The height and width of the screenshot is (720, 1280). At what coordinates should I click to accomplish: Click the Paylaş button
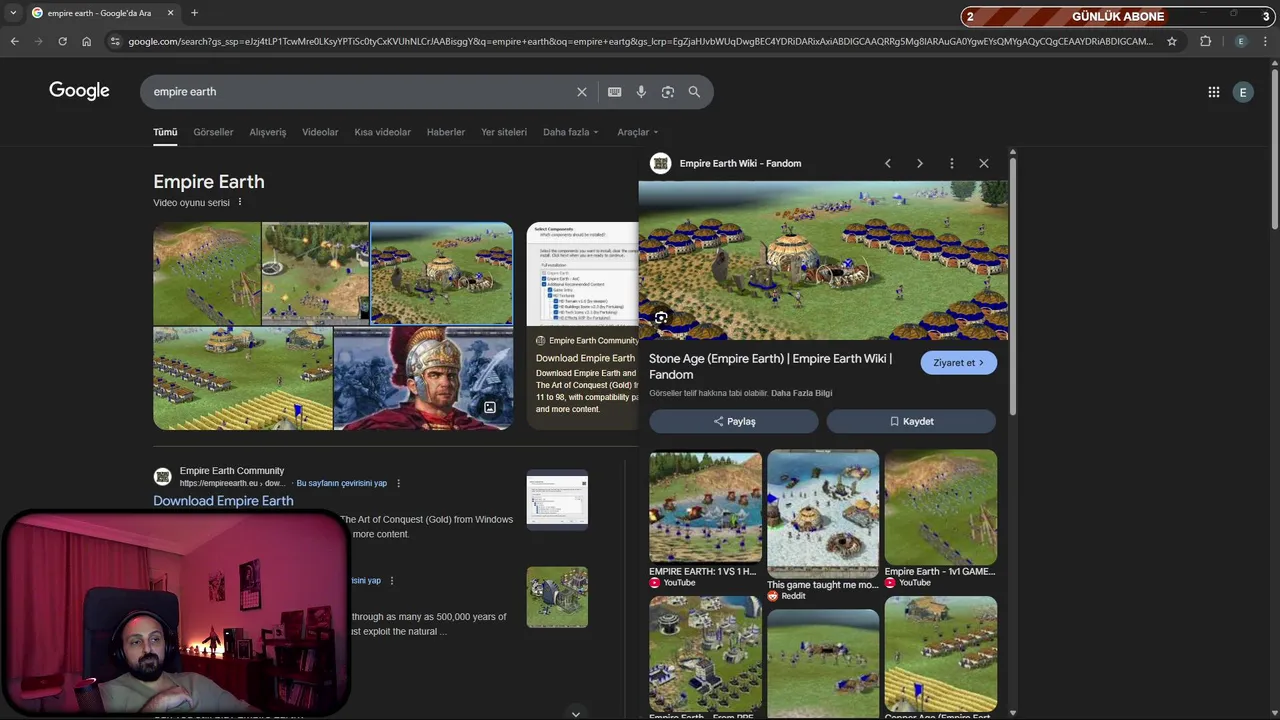click(x=734, y=421)
